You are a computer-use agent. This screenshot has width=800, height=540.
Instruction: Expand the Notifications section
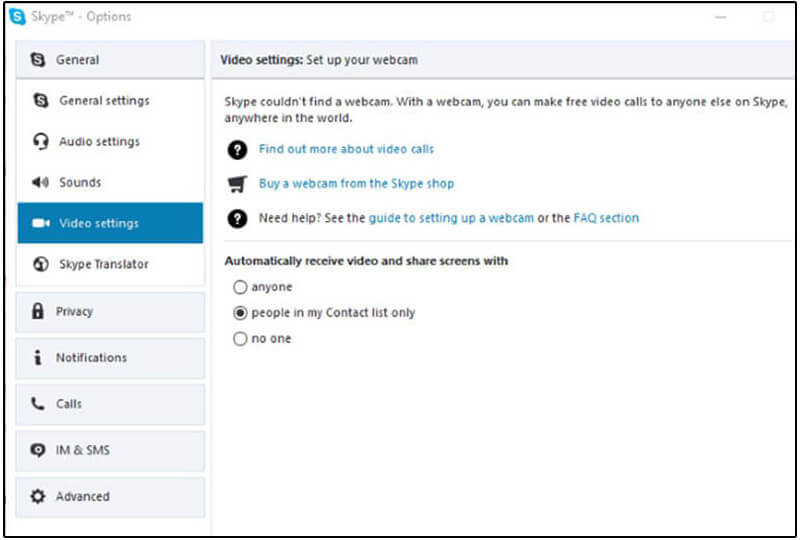pyautogui.click(x=110, y=358)
